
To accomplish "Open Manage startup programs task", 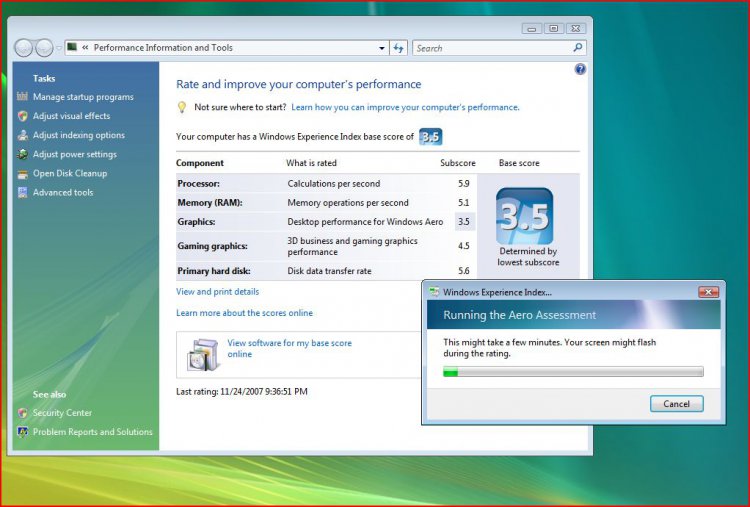I will point(83,97).
